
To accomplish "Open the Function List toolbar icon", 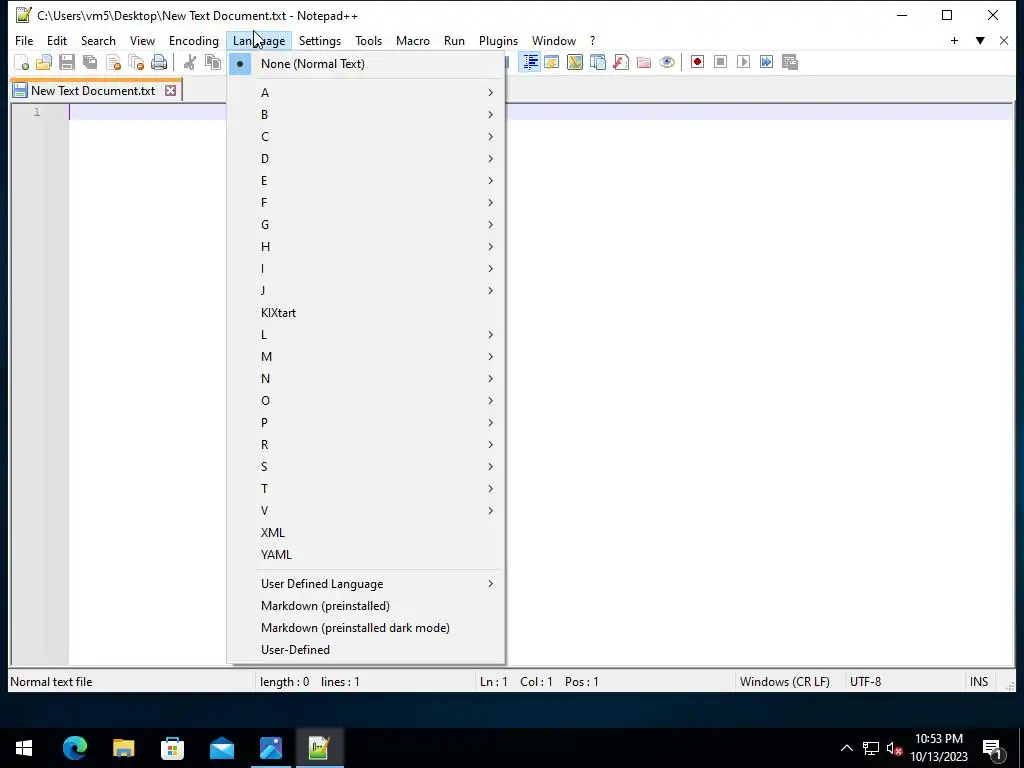I will [x=621, y=62].
